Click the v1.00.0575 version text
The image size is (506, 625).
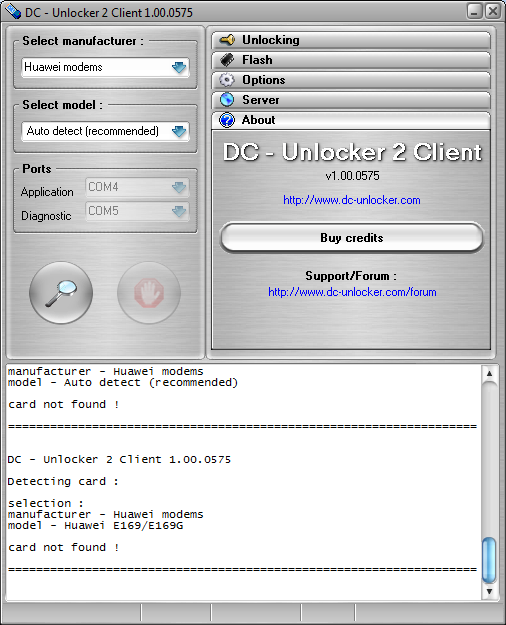(352, 176)
